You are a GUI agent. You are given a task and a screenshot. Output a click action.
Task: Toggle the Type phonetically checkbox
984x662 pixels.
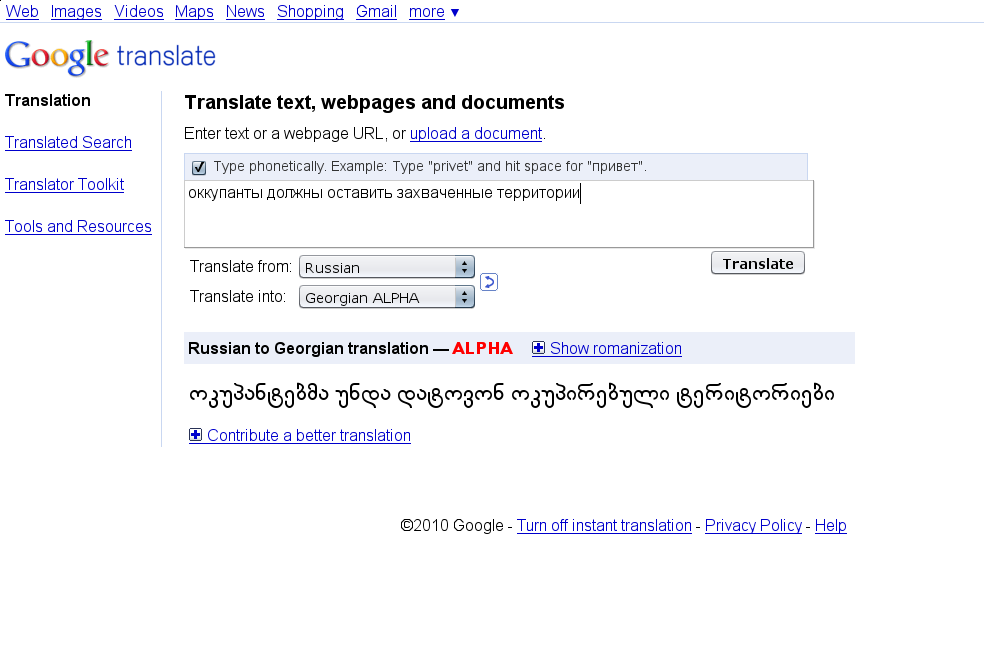[199, 167]
